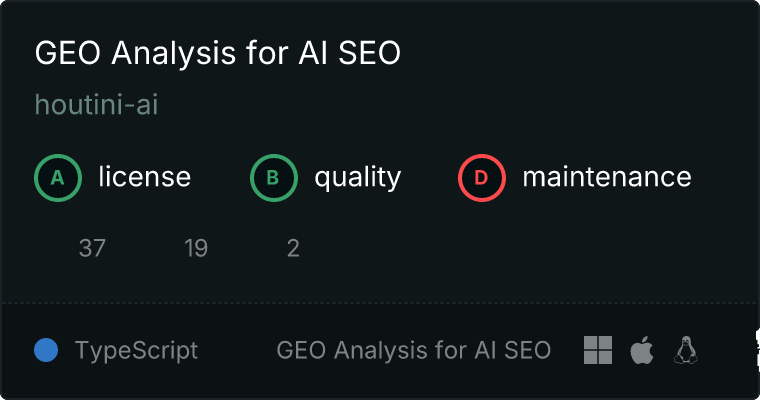Open the GEO Analysis for AI SEO title

(x=218, y=53)
